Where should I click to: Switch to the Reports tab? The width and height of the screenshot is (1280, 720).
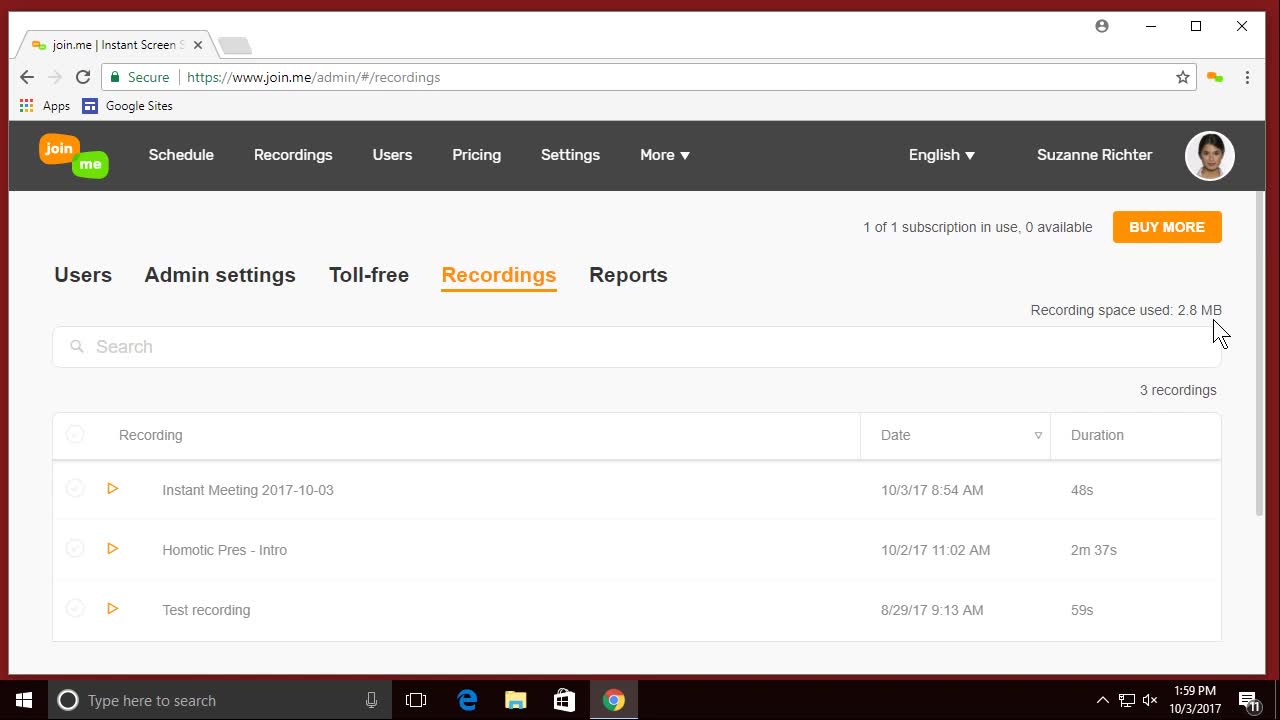(x=628, y=275)
